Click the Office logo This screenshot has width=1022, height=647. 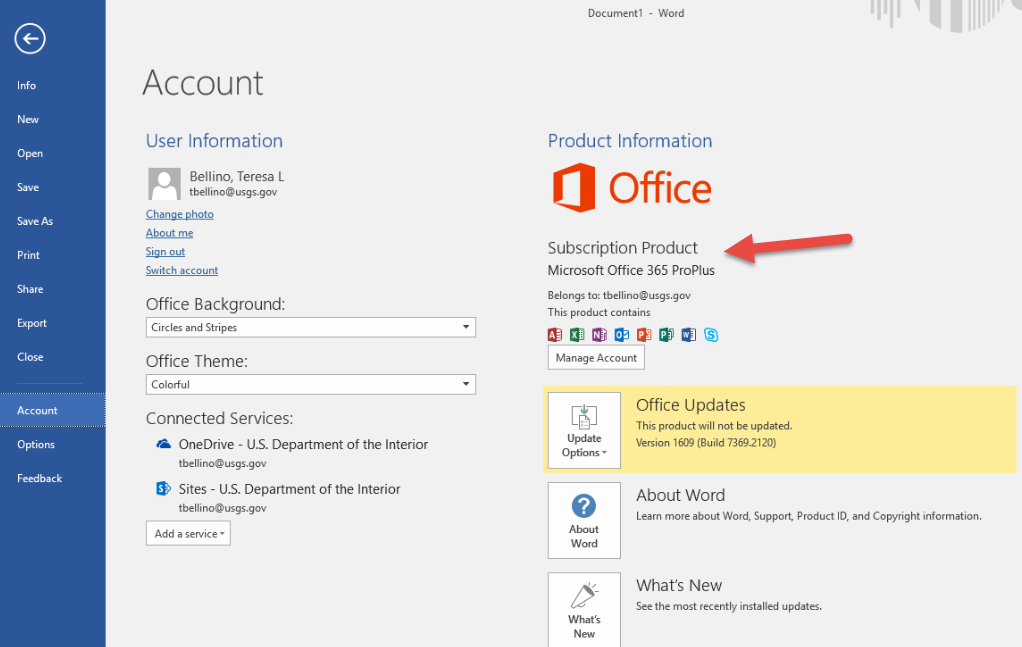[x=632, y=188]
